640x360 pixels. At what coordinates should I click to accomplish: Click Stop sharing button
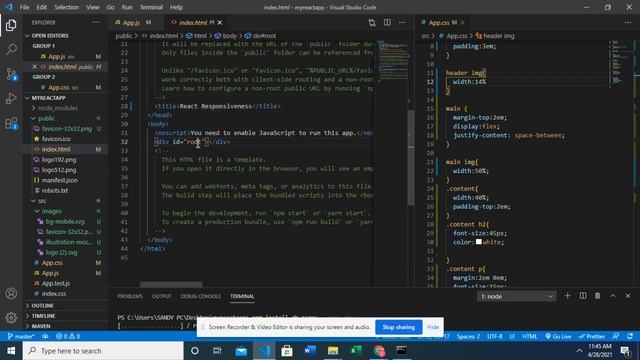click(399, 327)
